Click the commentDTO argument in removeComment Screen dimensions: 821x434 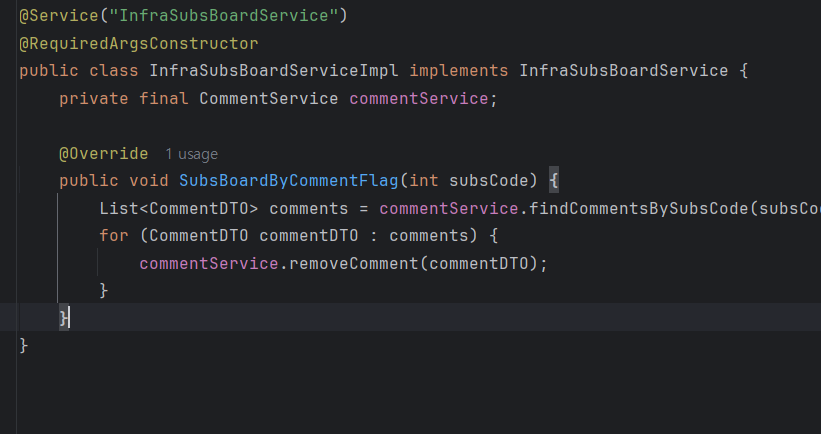click(x=478, y=263)
